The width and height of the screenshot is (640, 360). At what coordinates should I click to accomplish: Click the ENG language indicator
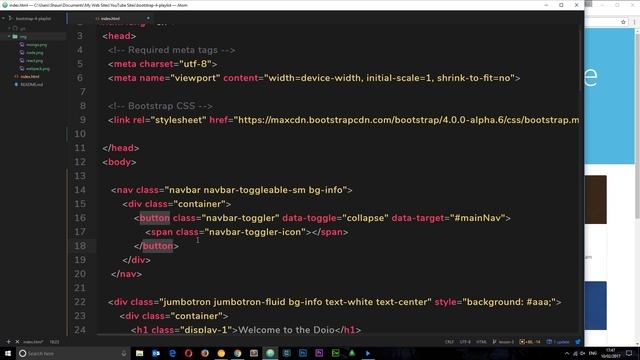[x=593, y=353]
